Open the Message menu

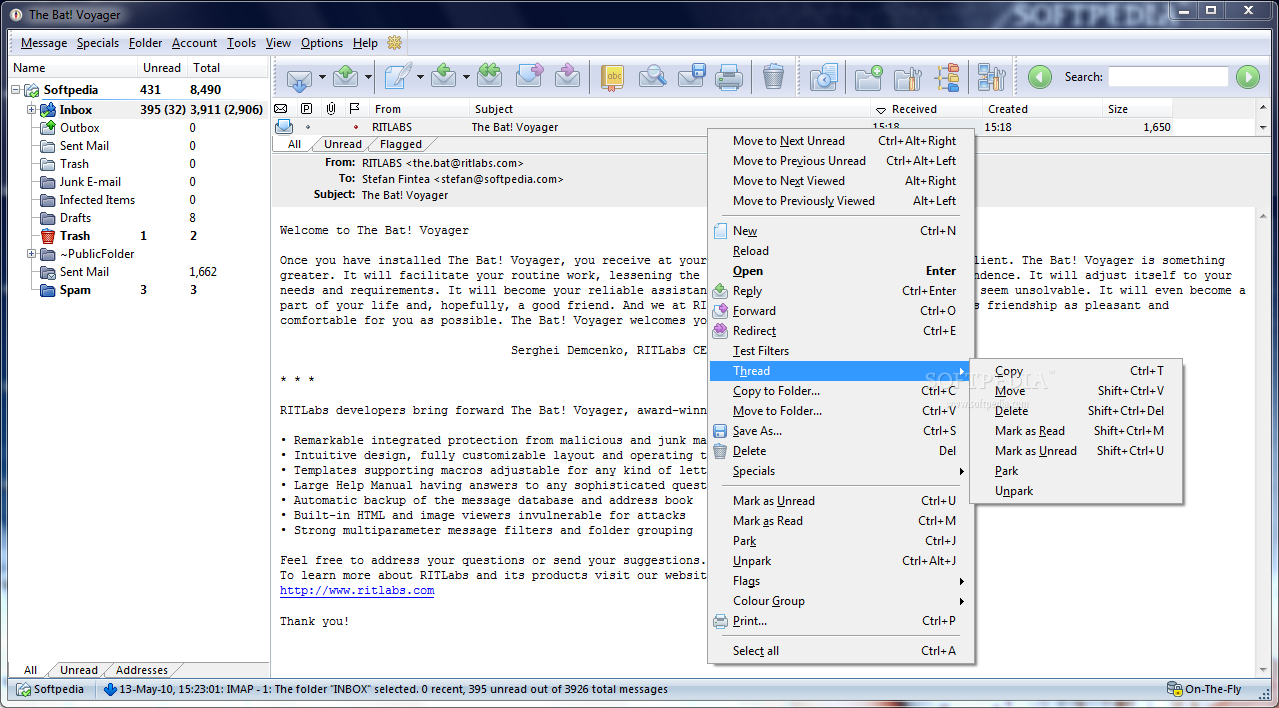(x=44, y=43)
